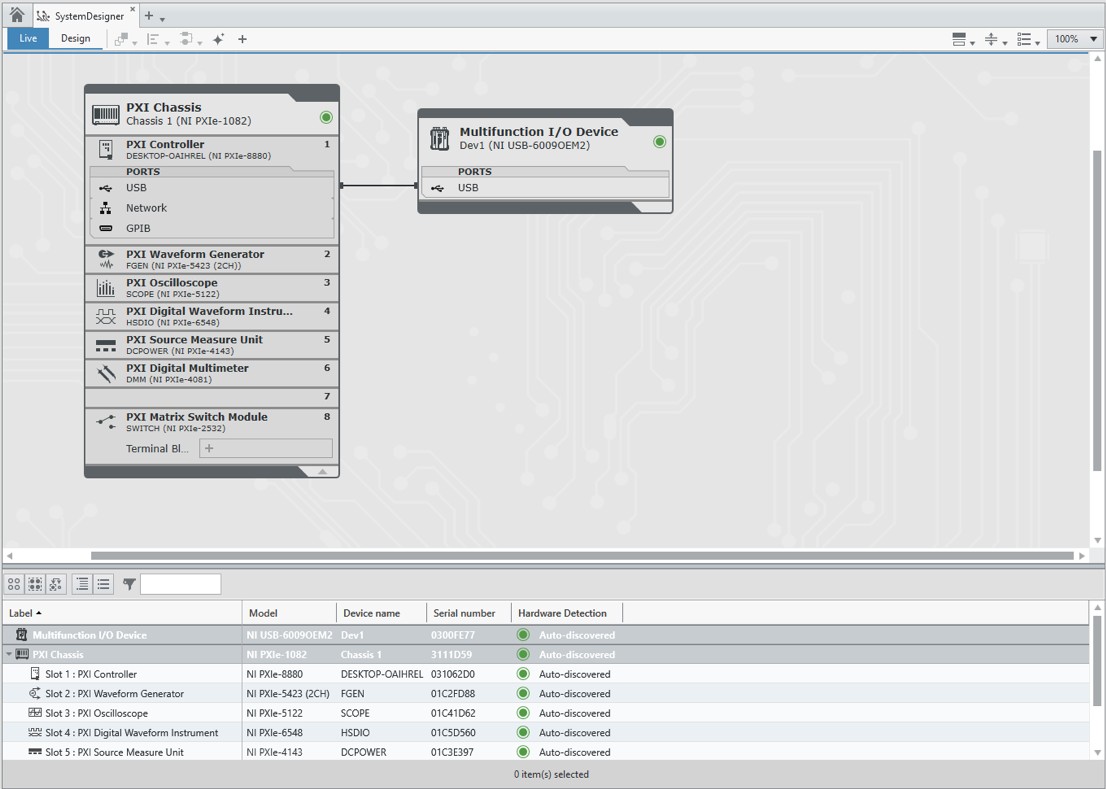Click the chassis green status indicator
Screen dimensions: 1106x789
coord(326,117)
